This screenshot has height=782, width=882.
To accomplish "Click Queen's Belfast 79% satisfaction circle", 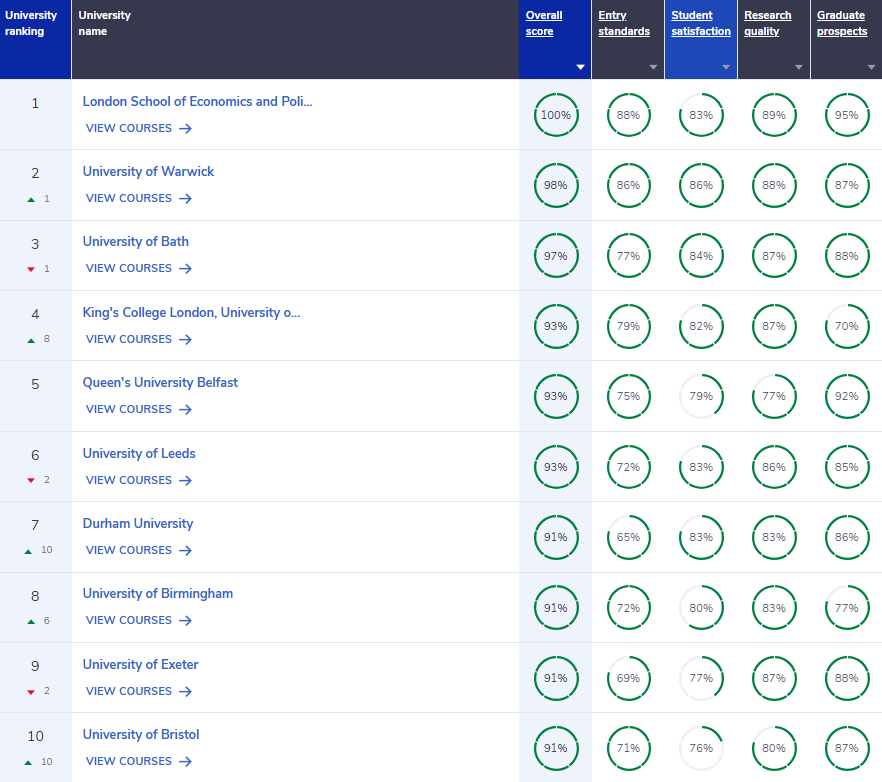I will [701, 396].
